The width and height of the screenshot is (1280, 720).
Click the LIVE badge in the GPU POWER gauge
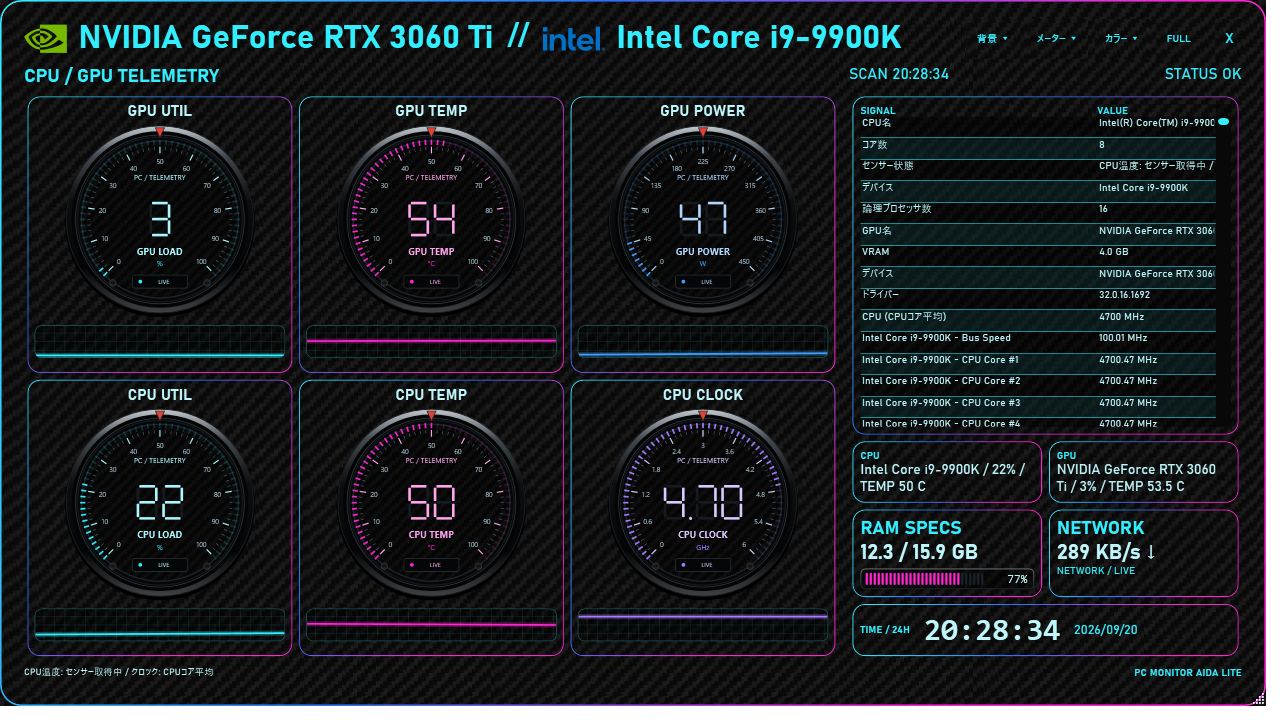703,282
